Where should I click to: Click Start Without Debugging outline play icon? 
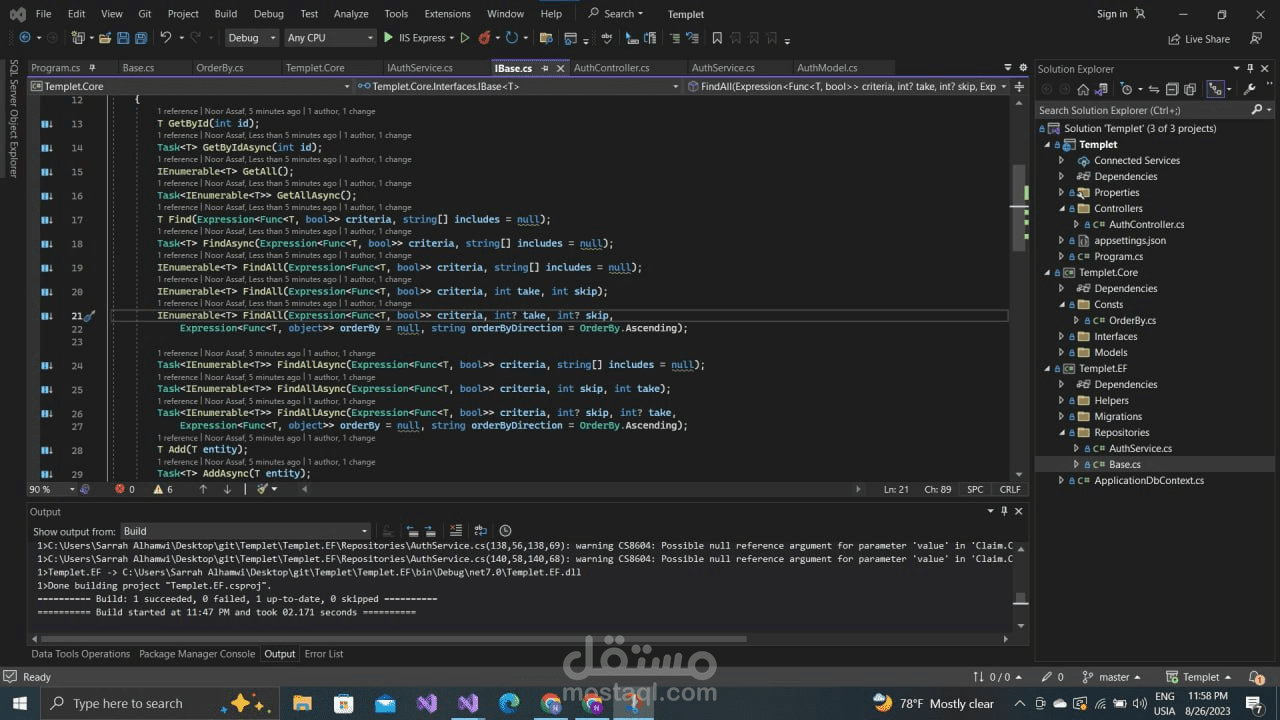tap(464, 38)
